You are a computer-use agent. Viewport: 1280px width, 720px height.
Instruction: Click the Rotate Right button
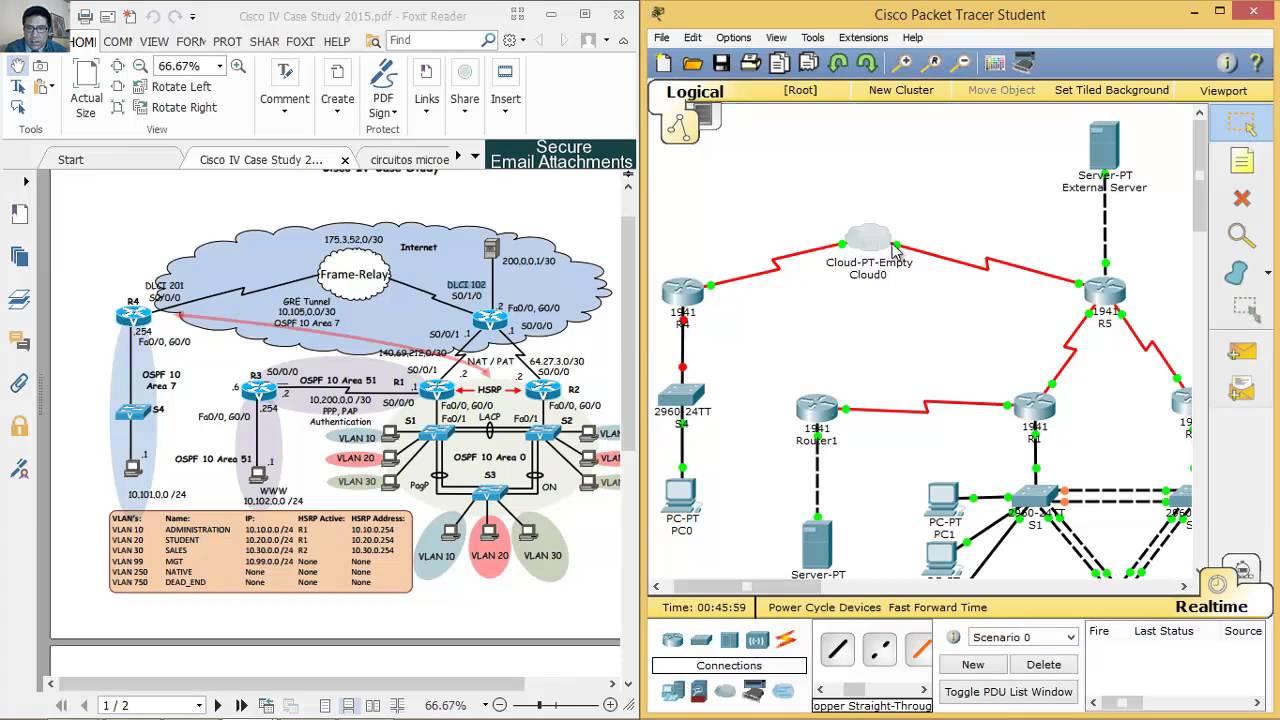click(x=174, y=108)
